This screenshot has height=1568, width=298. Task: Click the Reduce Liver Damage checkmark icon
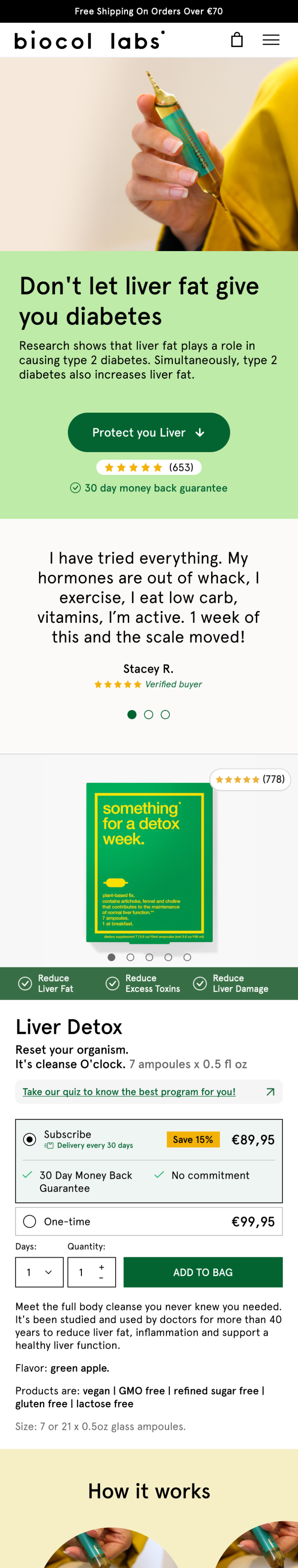(x=199, y=983)
